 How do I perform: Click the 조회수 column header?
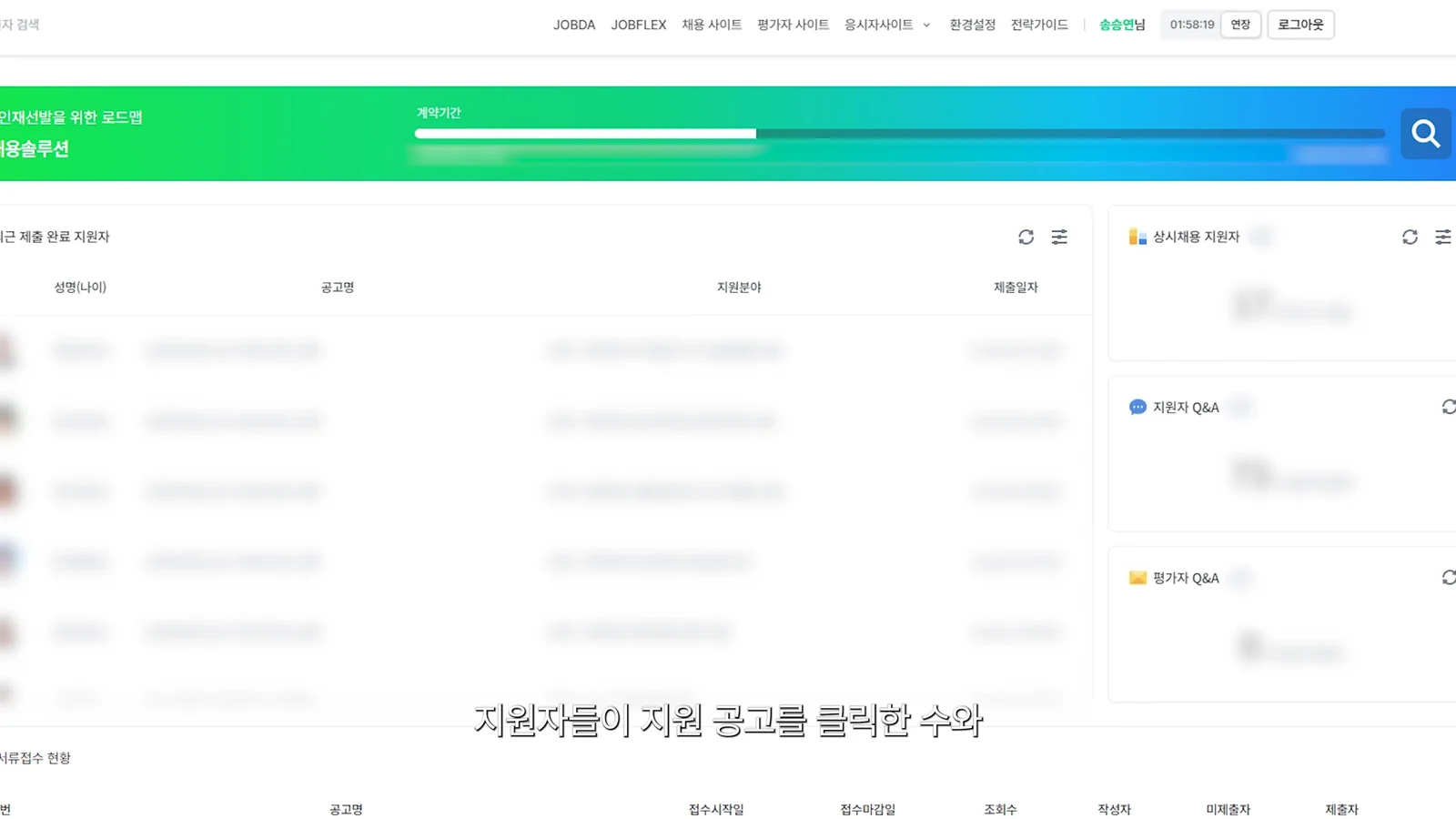(x=1000, y=809)
